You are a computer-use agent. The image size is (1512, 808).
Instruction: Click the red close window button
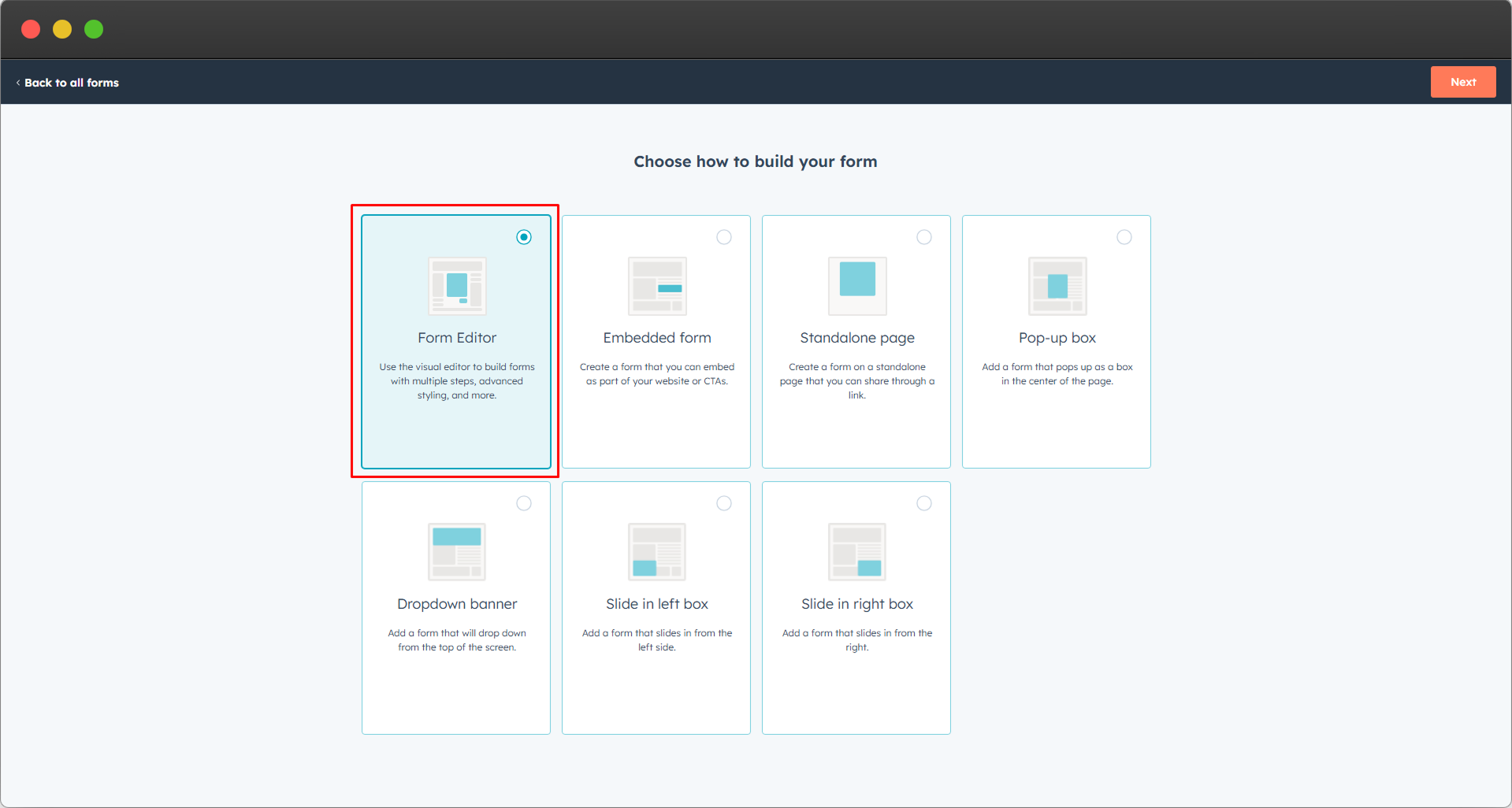coord(31,29)
